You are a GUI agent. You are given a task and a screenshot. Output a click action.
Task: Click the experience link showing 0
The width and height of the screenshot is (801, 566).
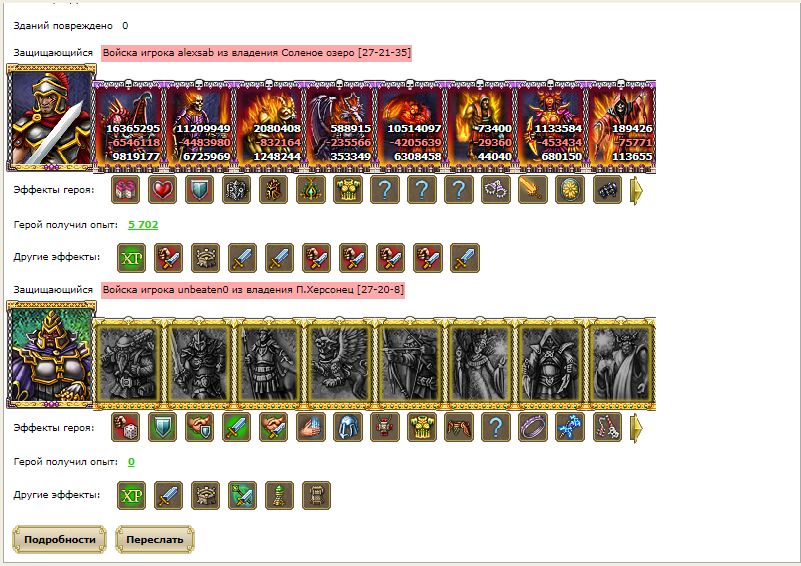[131, 462]
